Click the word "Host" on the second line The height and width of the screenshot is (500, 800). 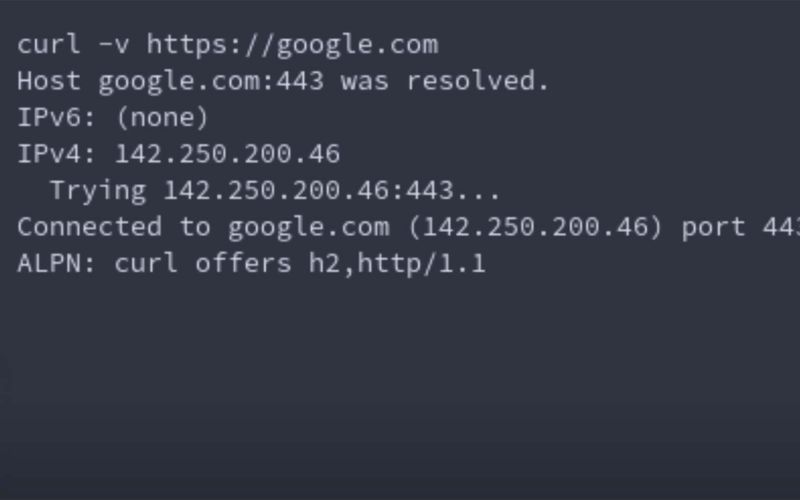[x=49, y=81]
